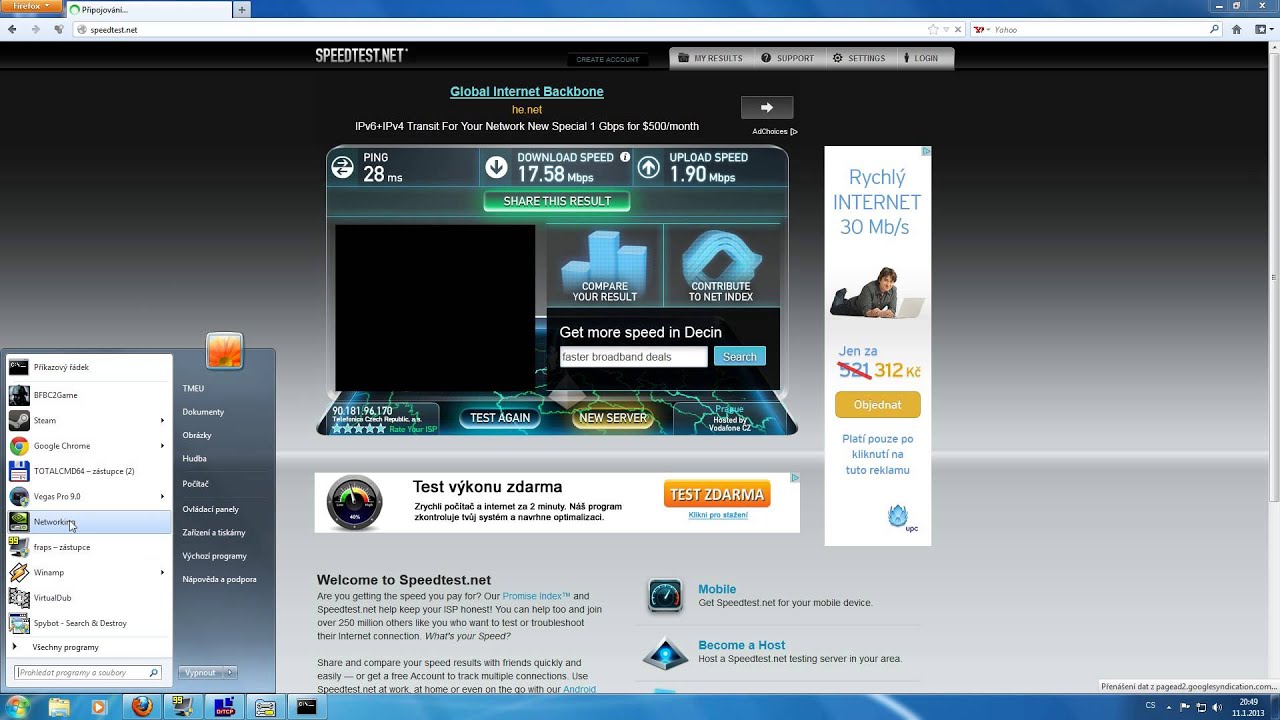The height and width of the screenshot is (720, 1280).
Task: Open Příkazový řádek from the Start menu
Action: click(88, 368)
